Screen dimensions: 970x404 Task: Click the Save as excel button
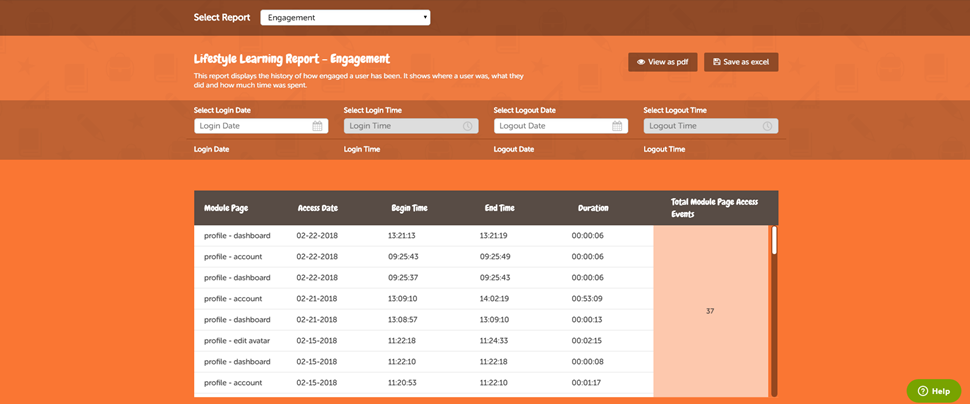point(741,62)
